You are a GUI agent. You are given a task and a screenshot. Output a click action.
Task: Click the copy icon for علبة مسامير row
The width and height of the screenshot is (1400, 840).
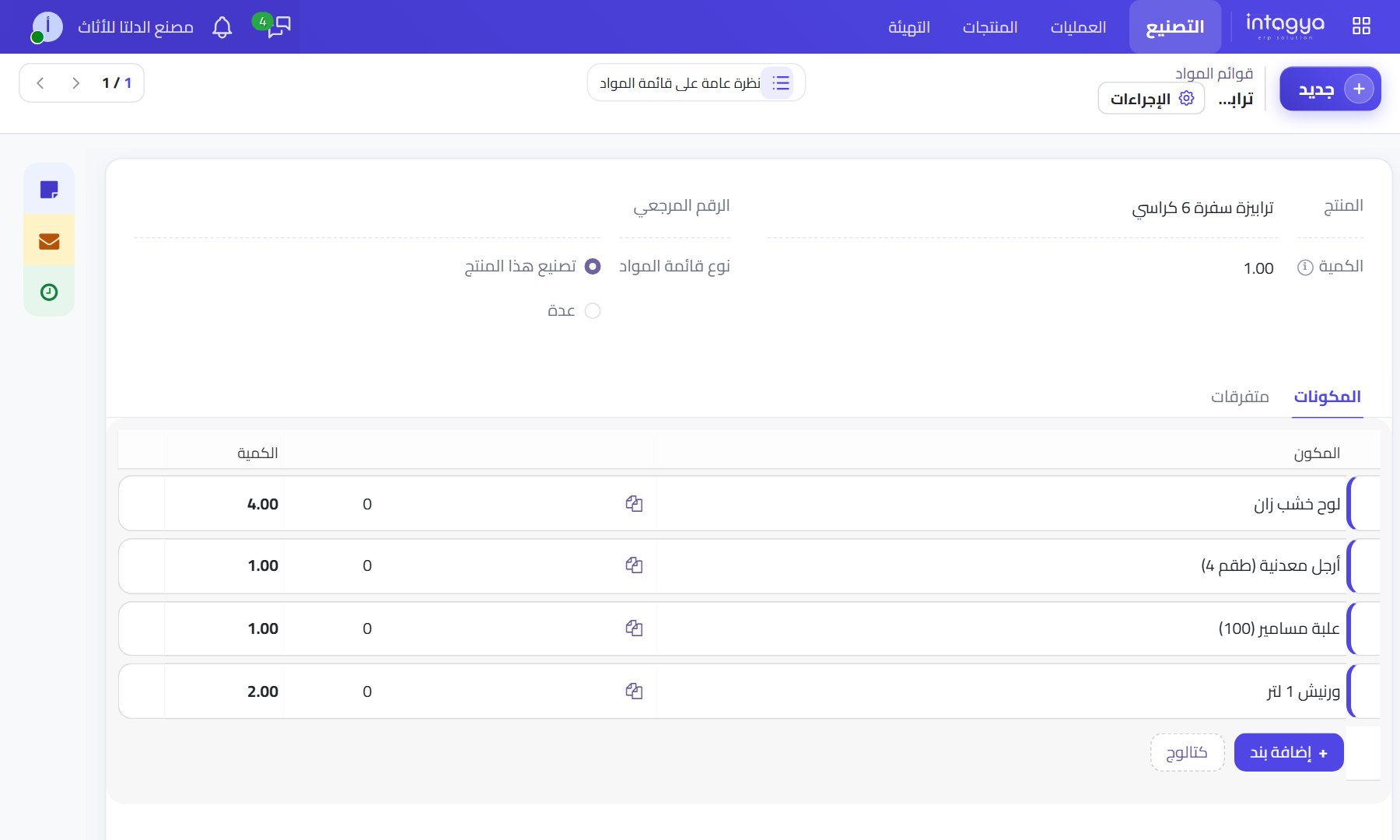(634, 628)
